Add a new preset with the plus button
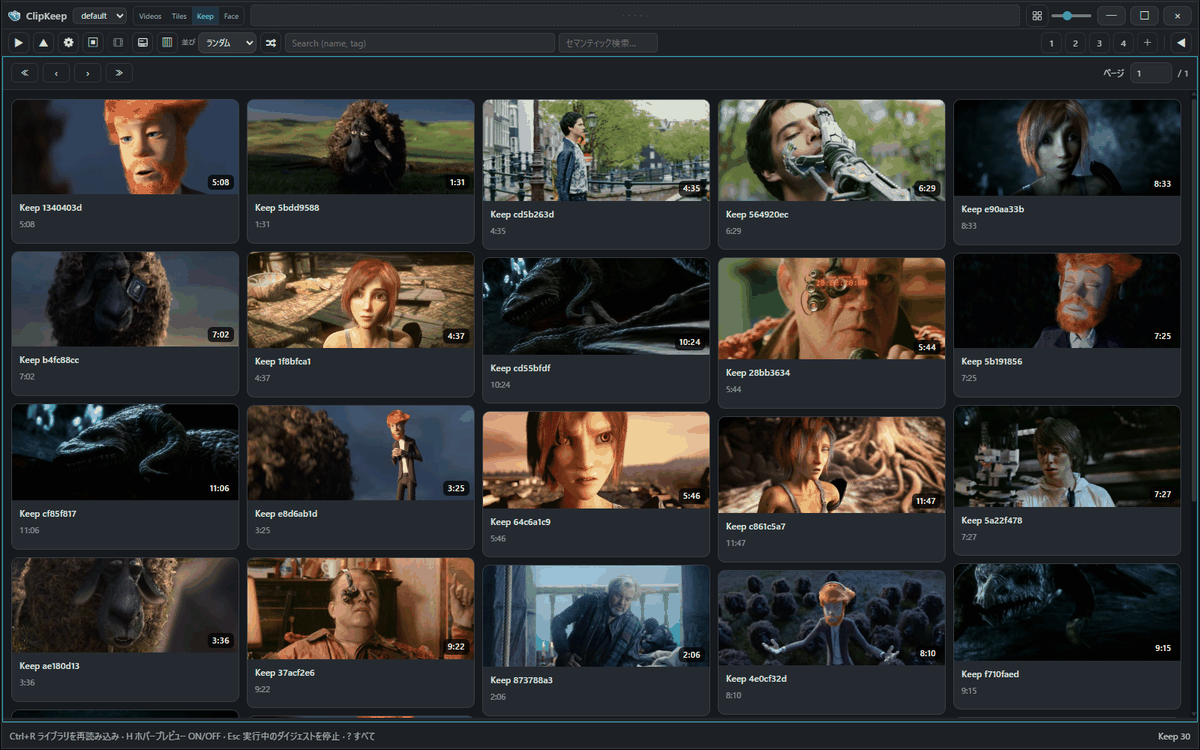 tap(1147, 43)
